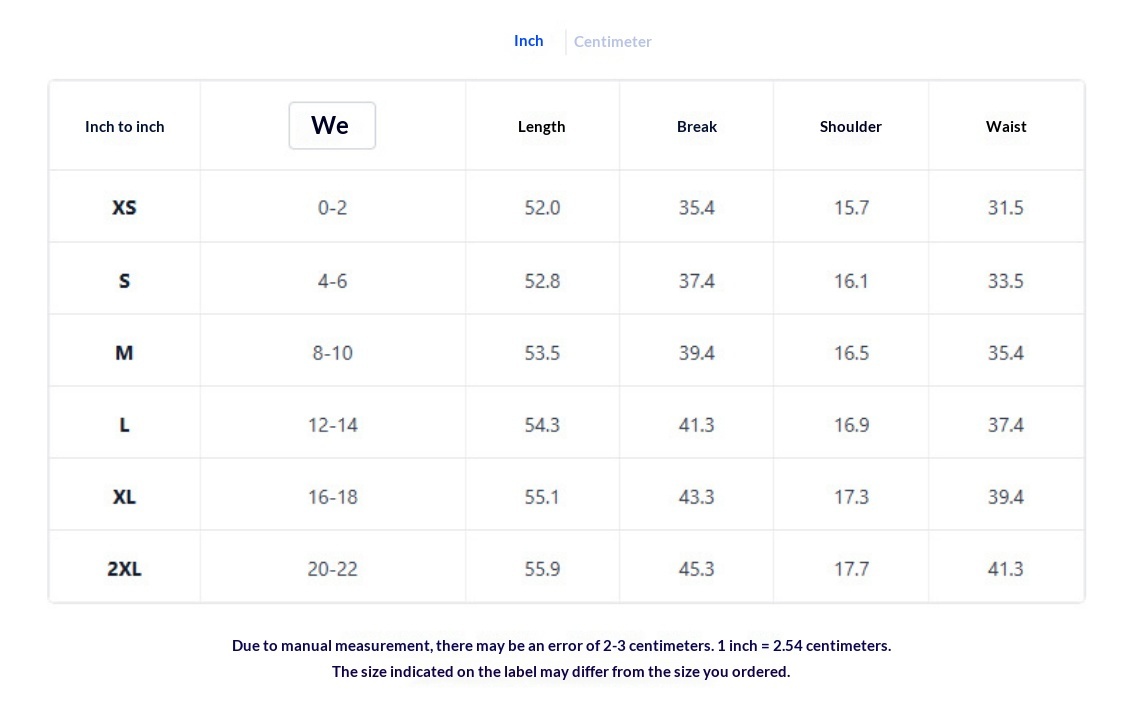
Task: Click the manual measurement error note text
Action: [561, 646]
